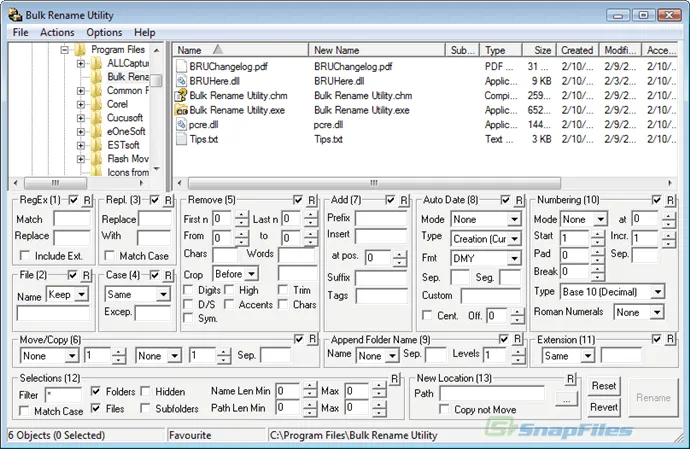Toggle the RegEx (1) enable checkbox
The width and height of the screenshot is (690, 449).
[73, 200]
